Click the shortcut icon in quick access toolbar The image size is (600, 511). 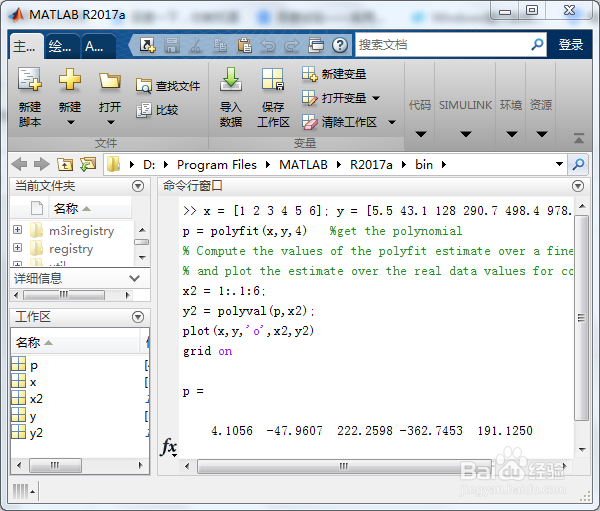[147, 46]
